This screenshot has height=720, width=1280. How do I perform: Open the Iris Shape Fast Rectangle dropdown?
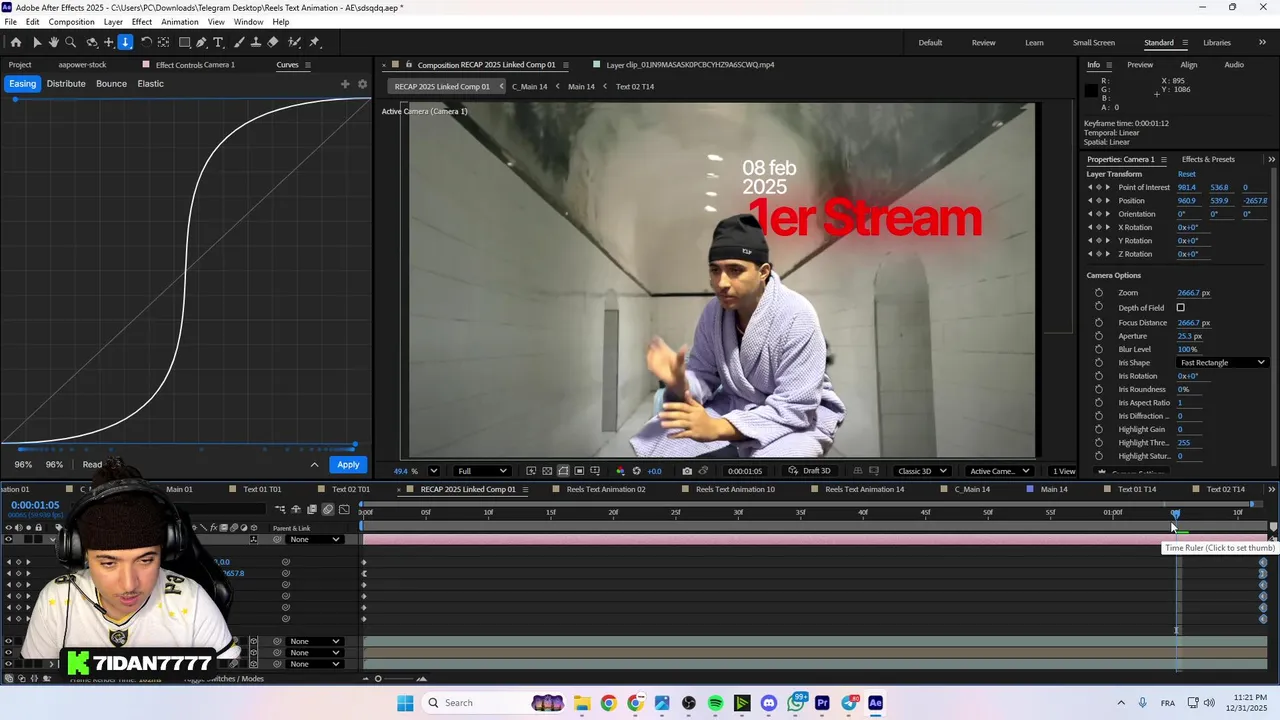coord(1222,363)
